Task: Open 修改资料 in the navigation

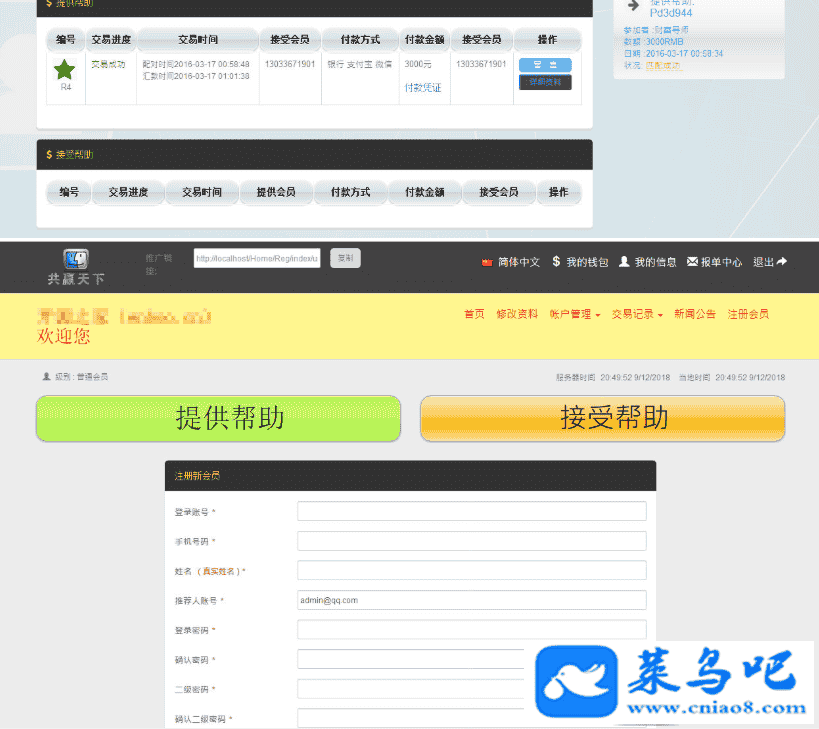Action: click(517, 314)
